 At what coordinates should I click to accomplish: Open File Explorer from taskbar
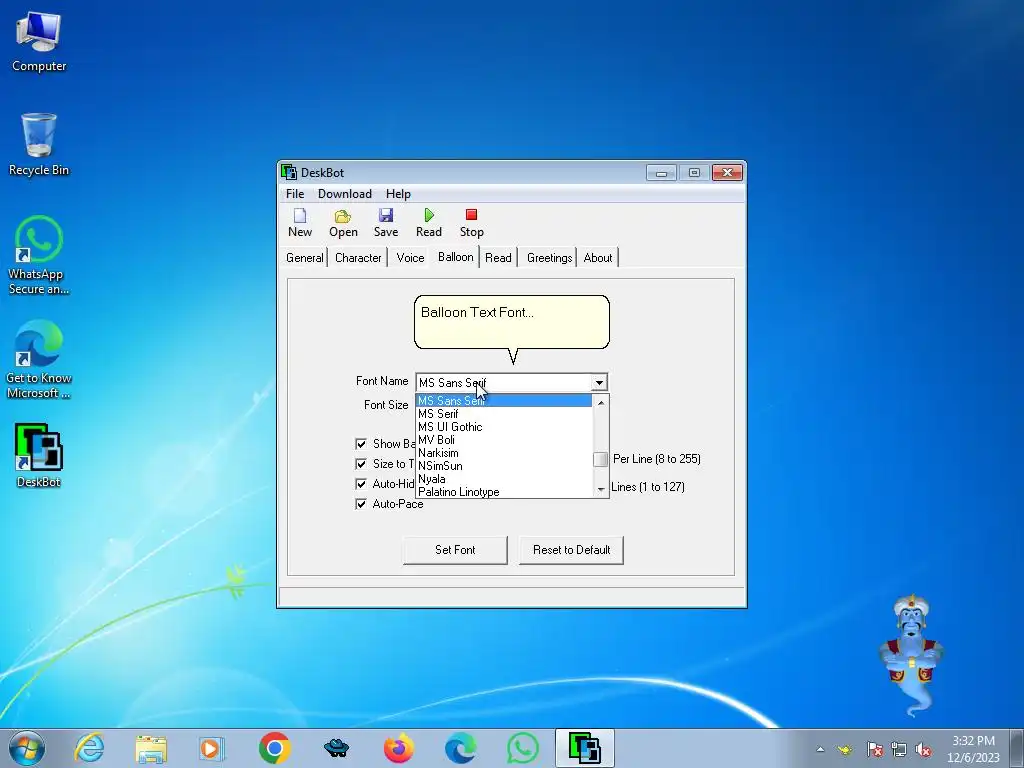pos(151,748)
